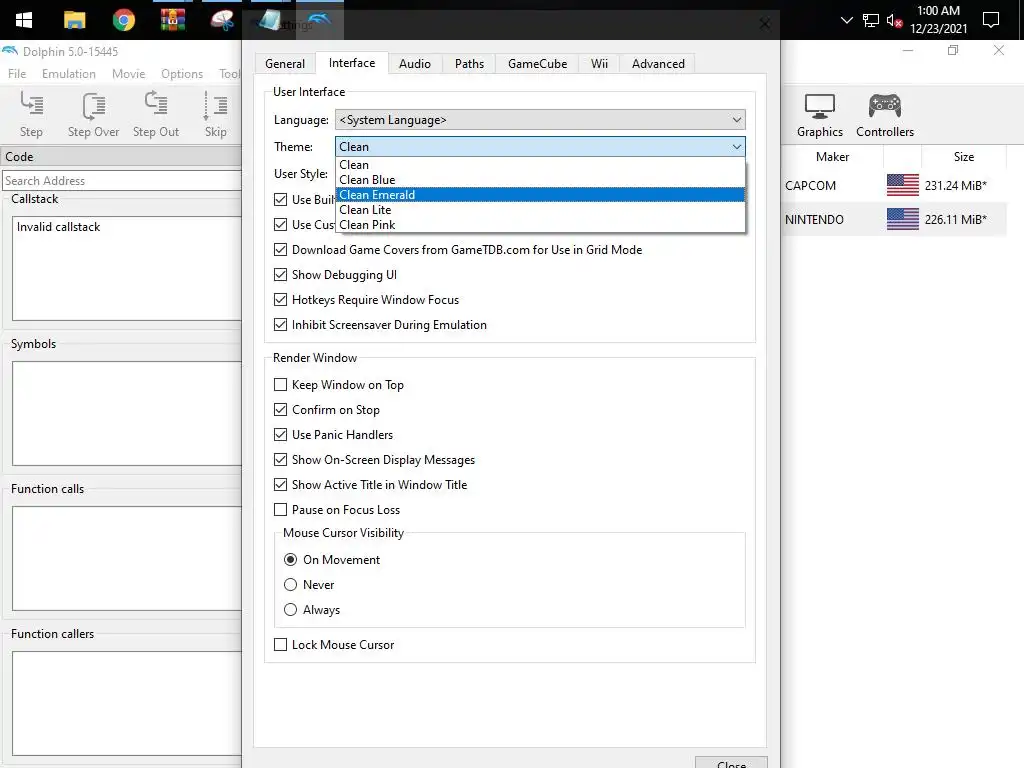Image resolution: width=1024 pixels, height=768 pixels.
Task: Select On Movement cursor visibility option
Action: click(x=291, y=560)
